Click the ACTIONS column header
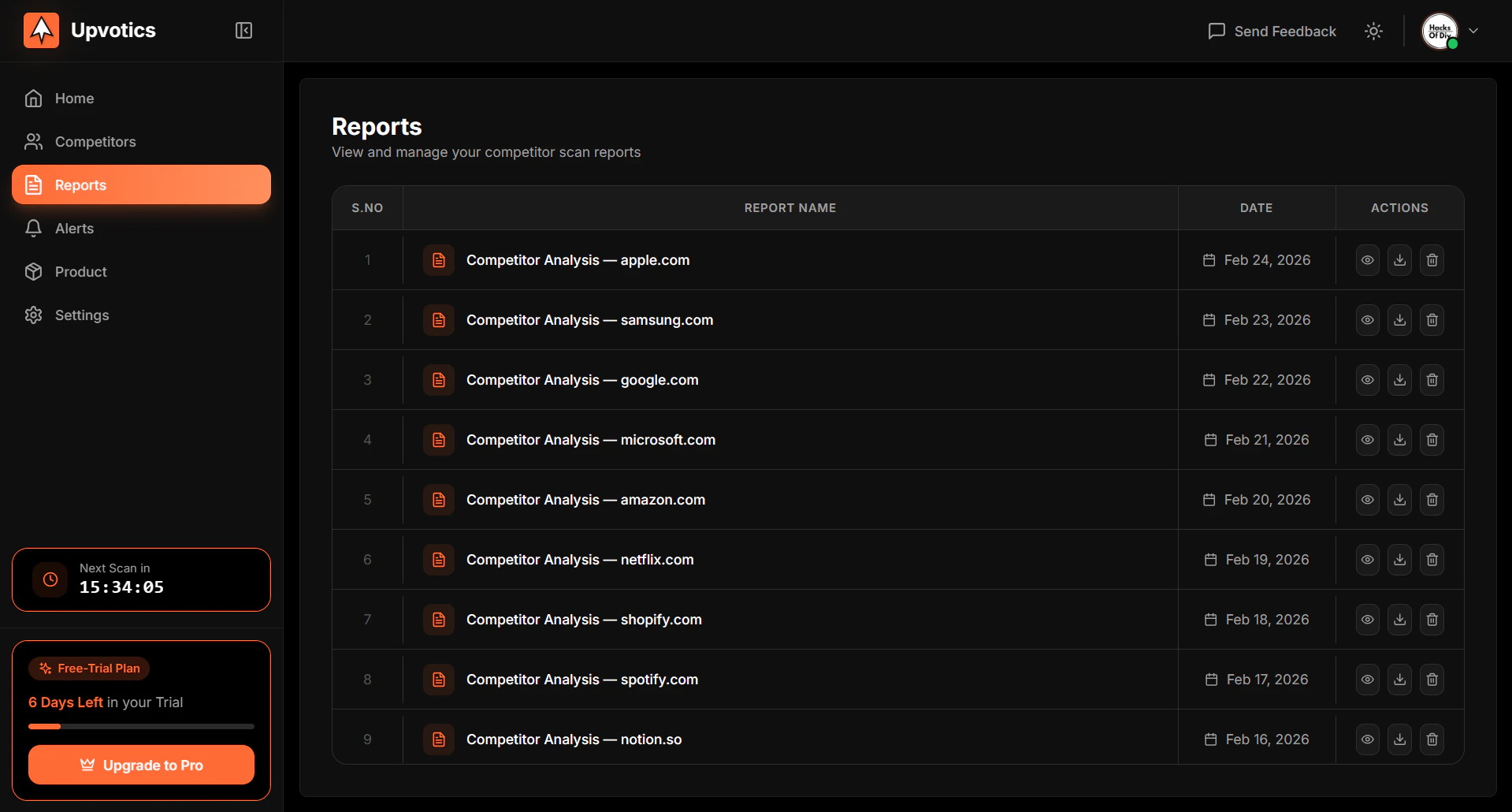This screenshot has width=1512, height=812. [x=1399, y=207]
